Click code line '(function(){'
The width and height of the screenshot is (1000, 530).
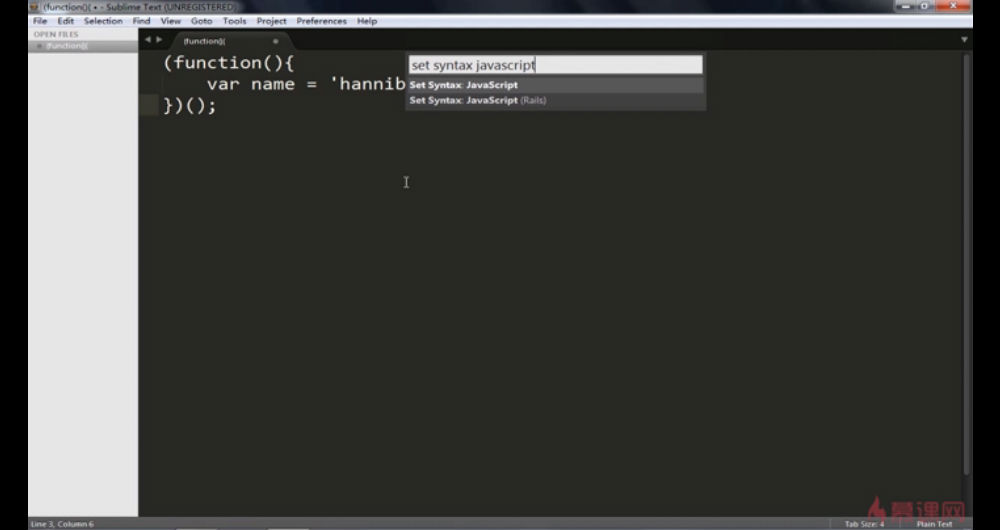pyautogui.click(x=228, y=63)
